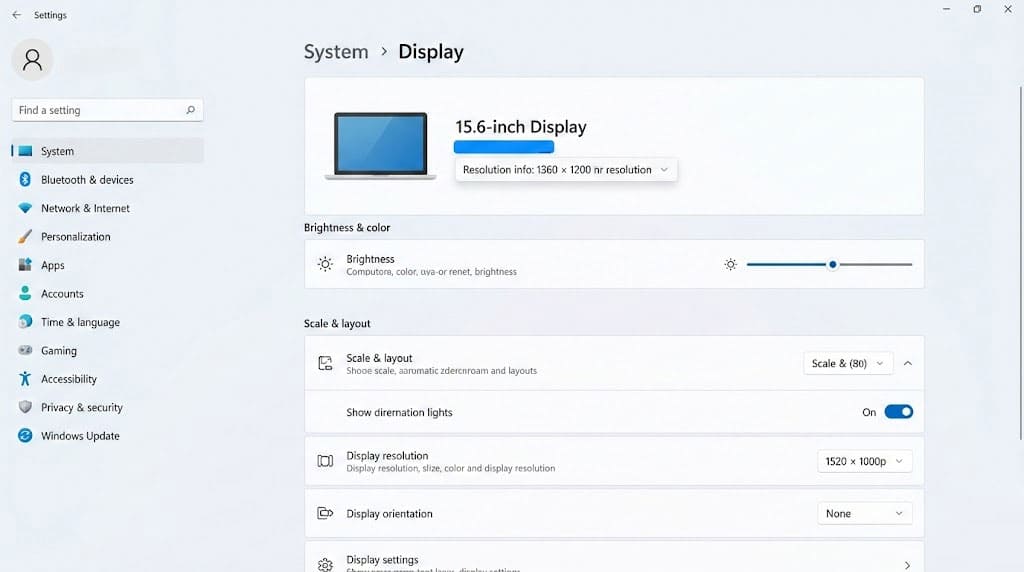Click the Accounts person icon
This screenshot has width=1024, height=572.
pos(25,294)
